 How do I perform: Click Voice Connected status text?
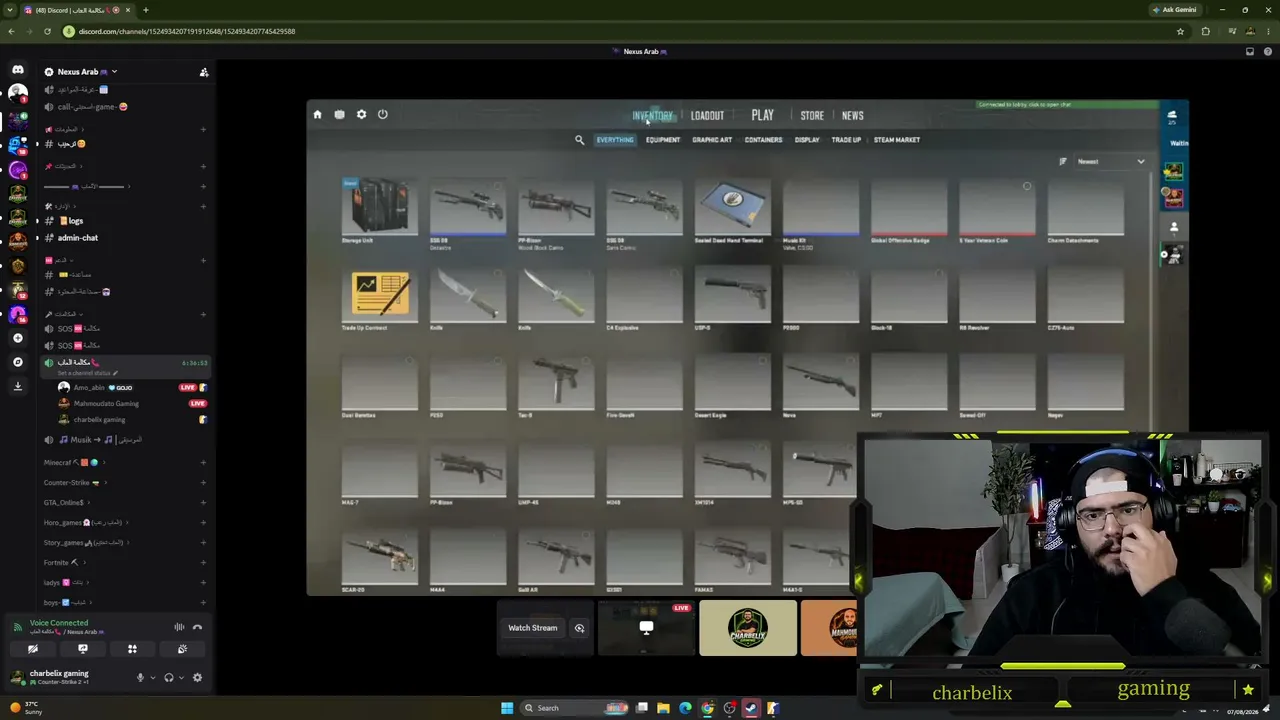coord(59,623)
